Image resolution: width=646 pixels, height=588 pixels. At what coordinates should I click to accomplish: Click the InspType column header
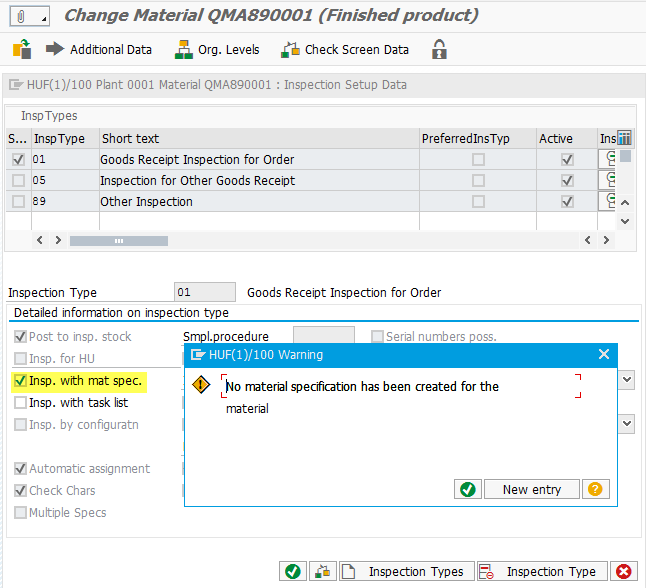pyautogui.click(x=65, y=138)
